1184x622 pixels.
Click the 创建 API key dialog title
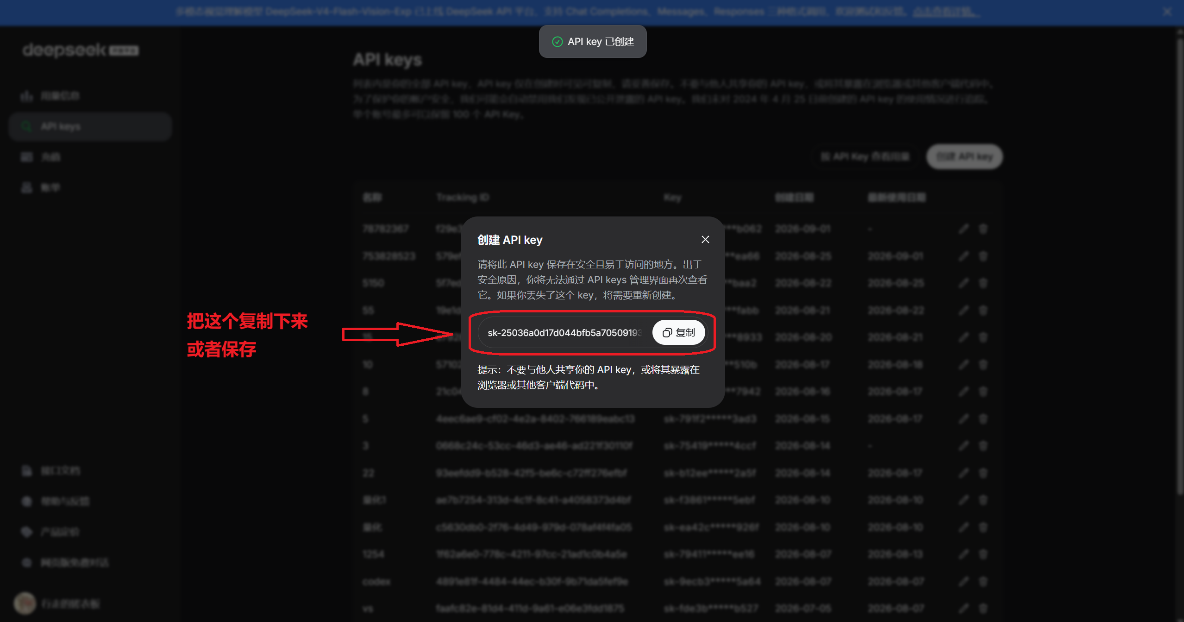click(510, 240)
